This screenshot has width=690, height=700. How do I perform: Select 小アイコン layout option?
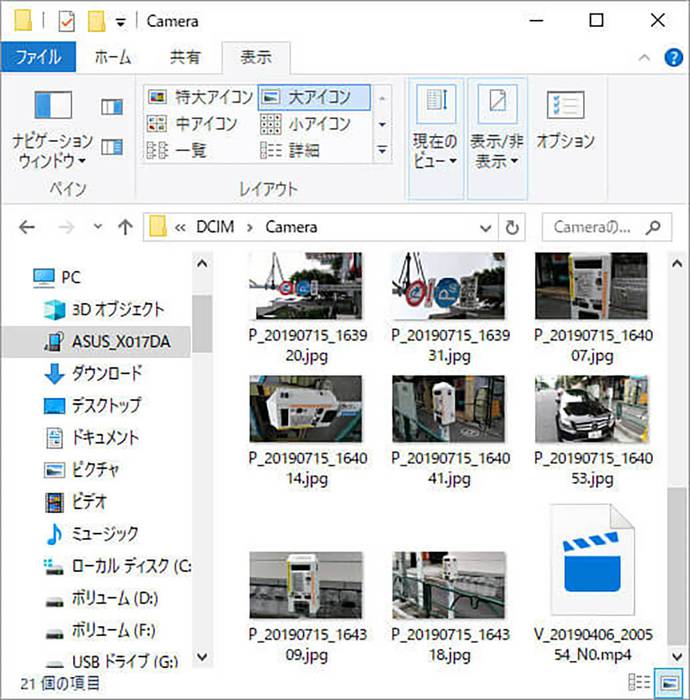coord(306,124)
